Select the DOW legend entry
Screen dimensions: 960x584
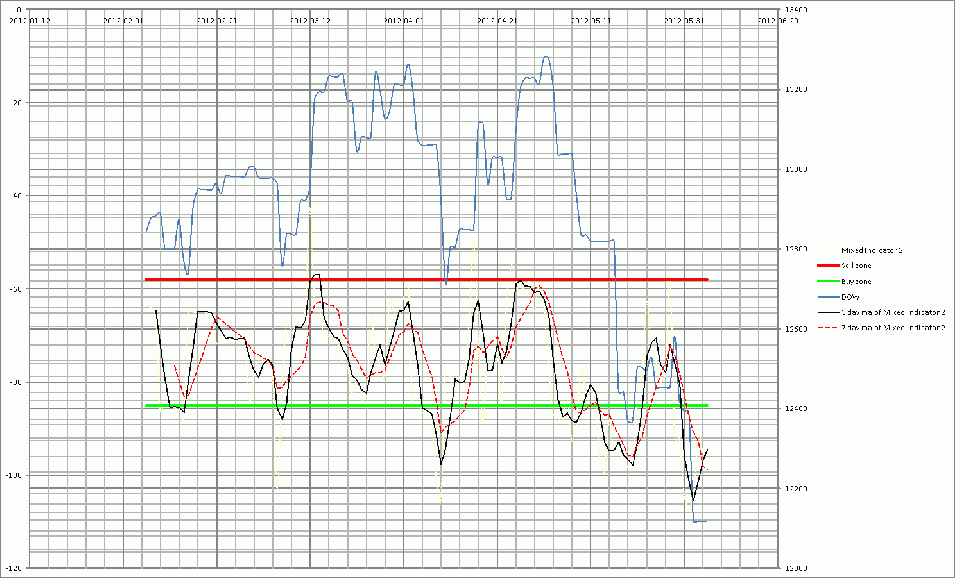point(838,297)
